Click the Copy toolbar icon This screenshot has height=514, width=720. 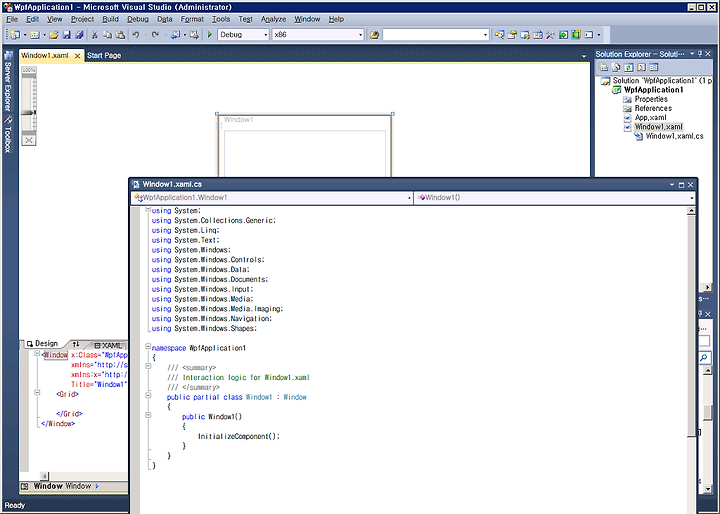[107, 35]
